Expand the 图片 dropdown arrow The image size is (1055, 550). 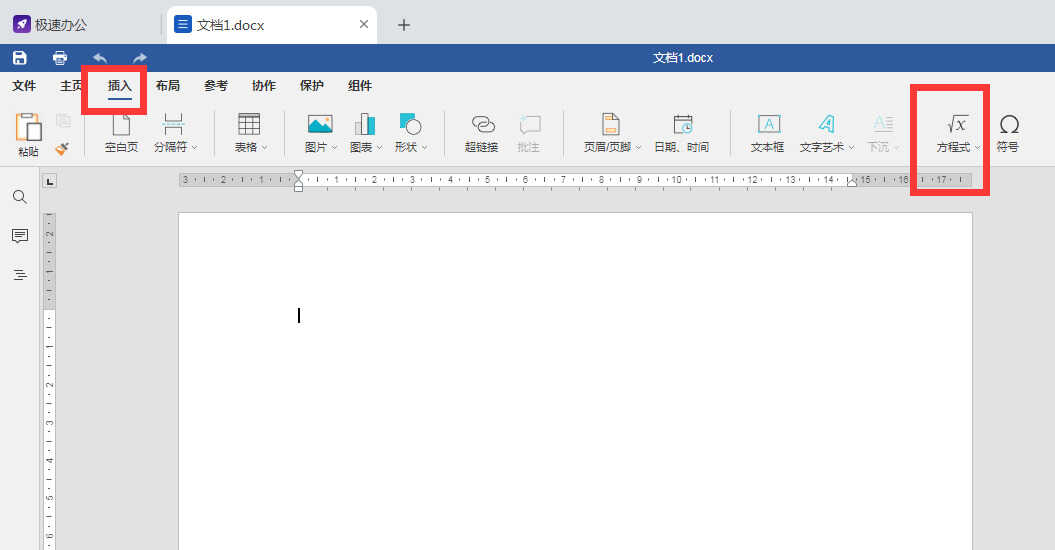click(334, 147)
